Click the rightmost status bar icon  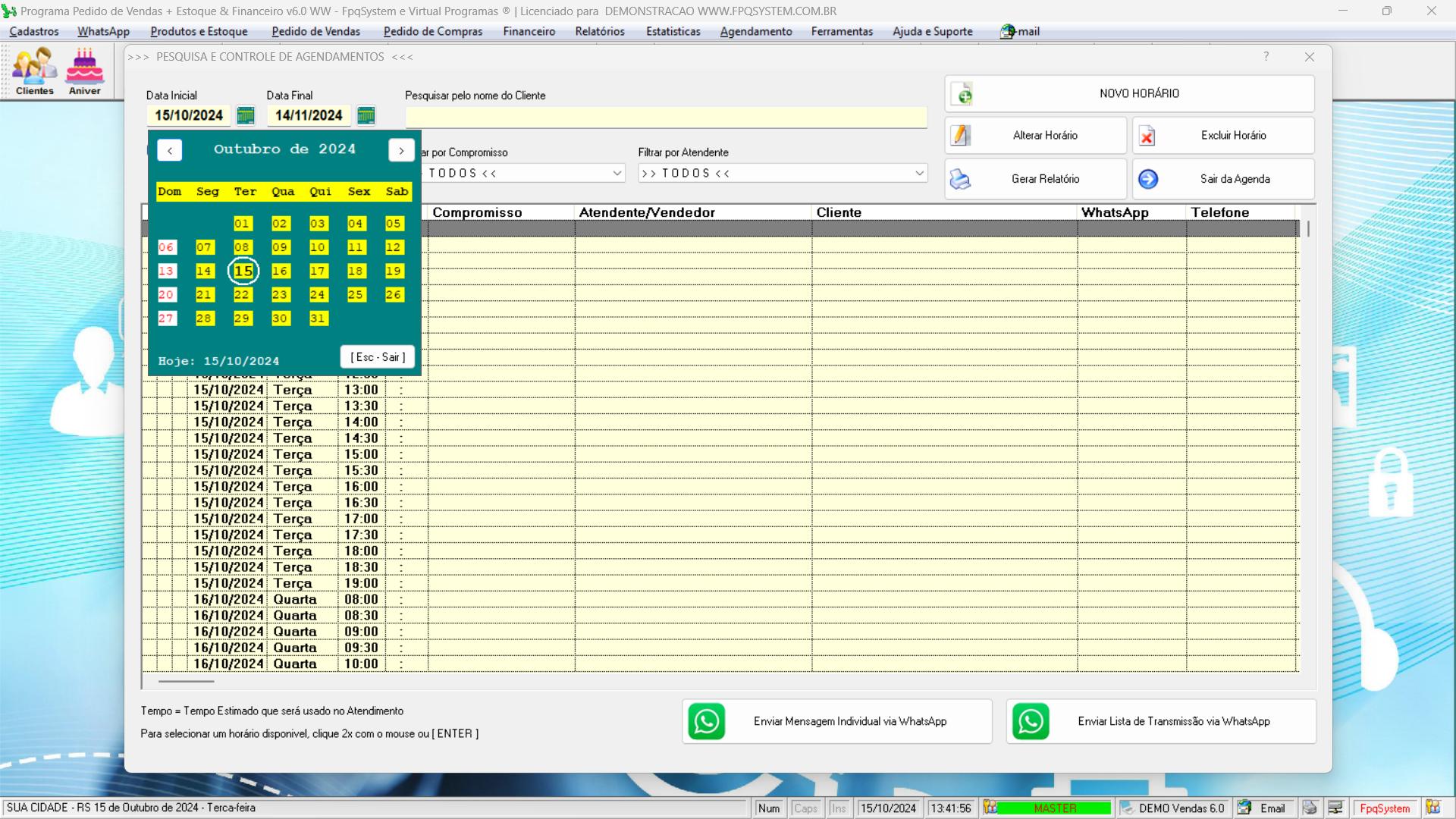click(x=1432, y=808)
